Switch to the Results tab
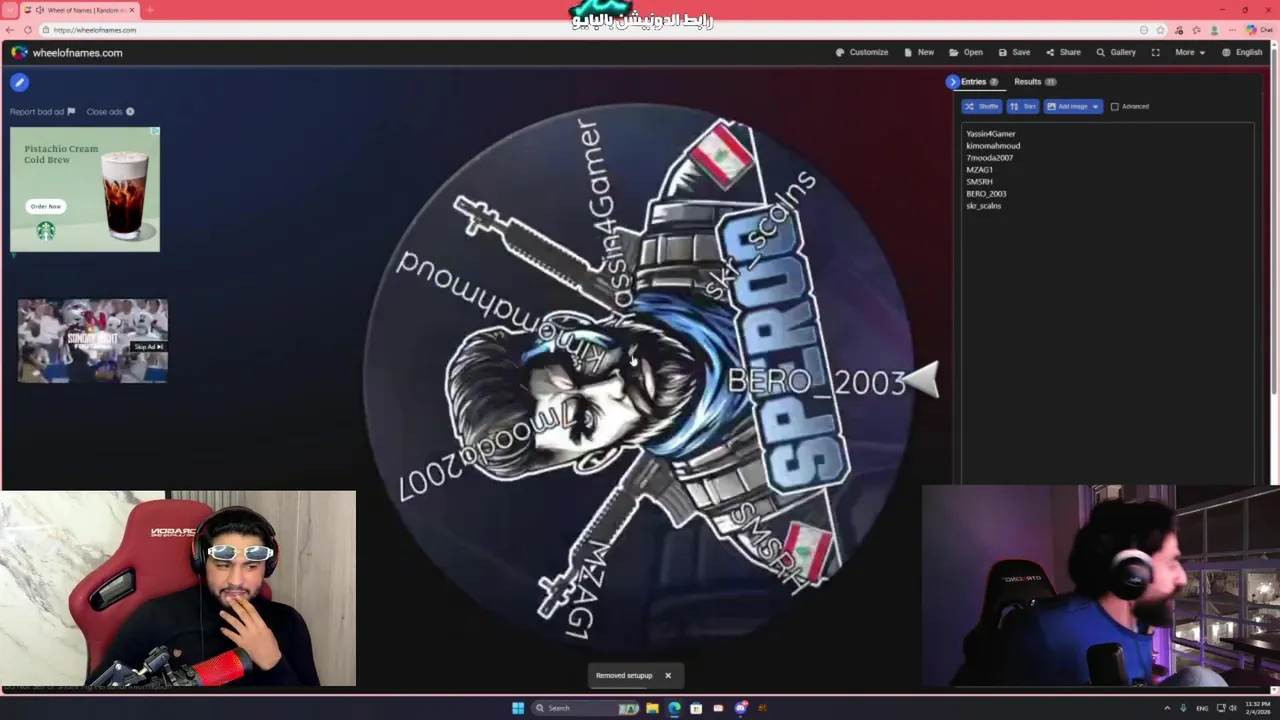The width and height of the screenshot is (1280, 720). [x=1035, y=82]
